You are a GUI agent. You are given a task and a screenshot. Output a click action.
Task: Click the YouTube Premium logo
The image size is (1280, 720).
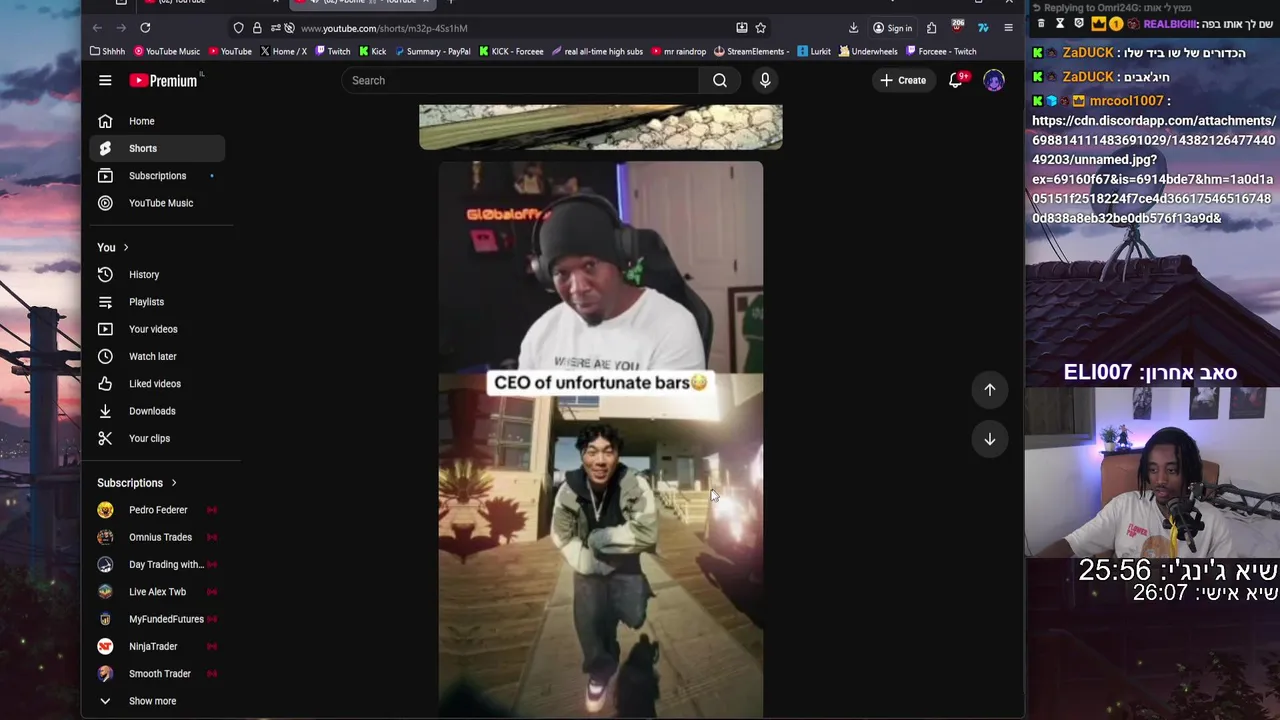164,81
